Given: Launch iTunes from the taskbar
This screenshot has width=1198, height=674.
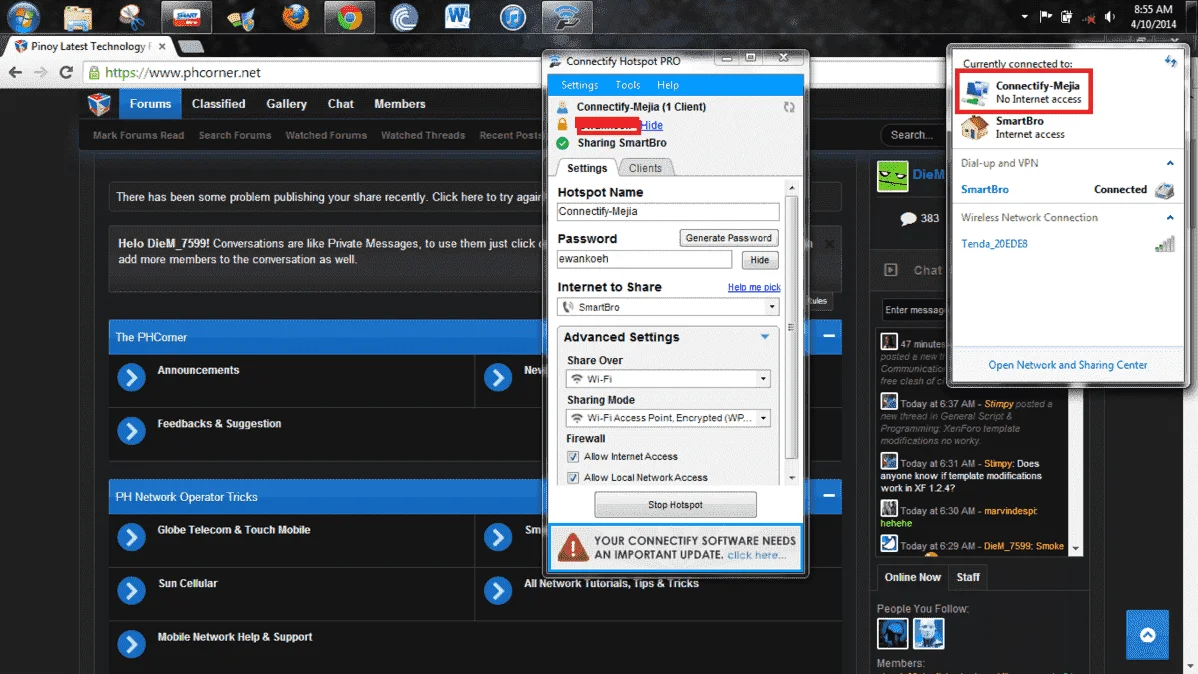Looking at the screenshot, I should [x=513, y=17].
